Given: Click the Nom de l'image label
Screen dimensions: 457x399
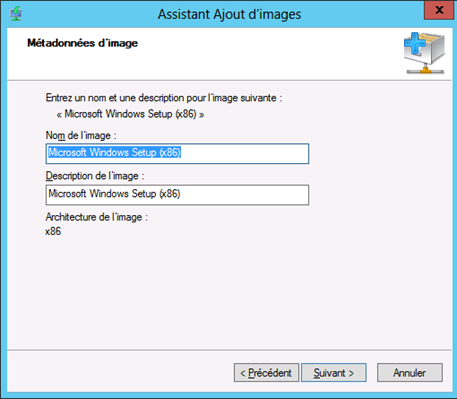Looking at the screenshot, I should pos(81,136).
